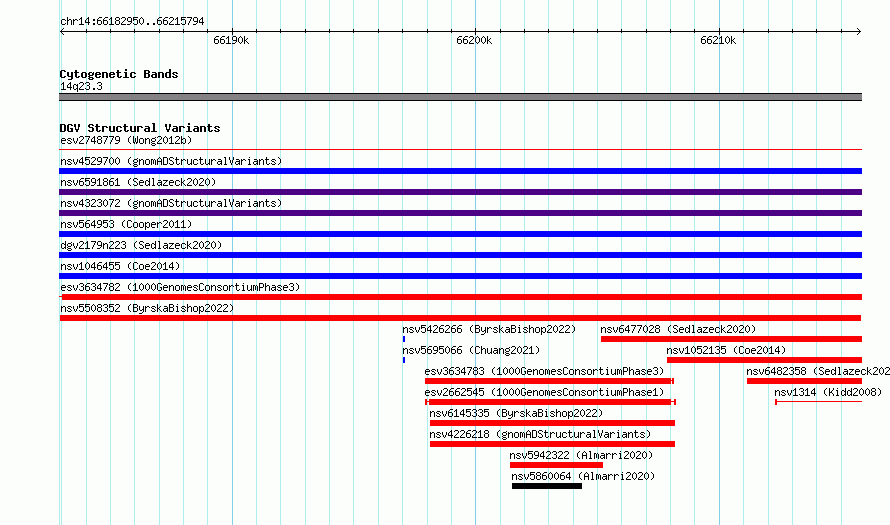Click the 66190k ruler position label
This screenshot has height=525, width=890.
point(231,40)
